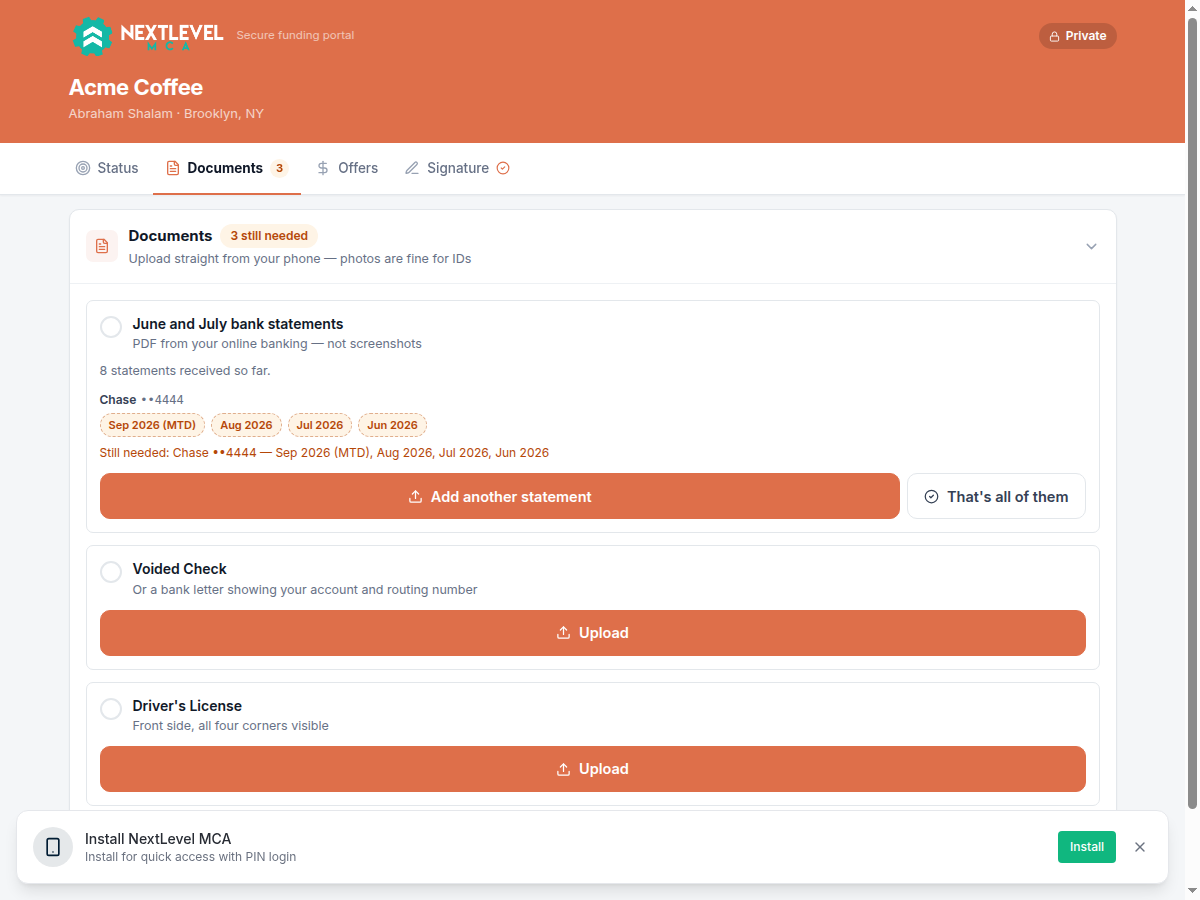Select the Aug 2026 chip

tap(246, 425)
